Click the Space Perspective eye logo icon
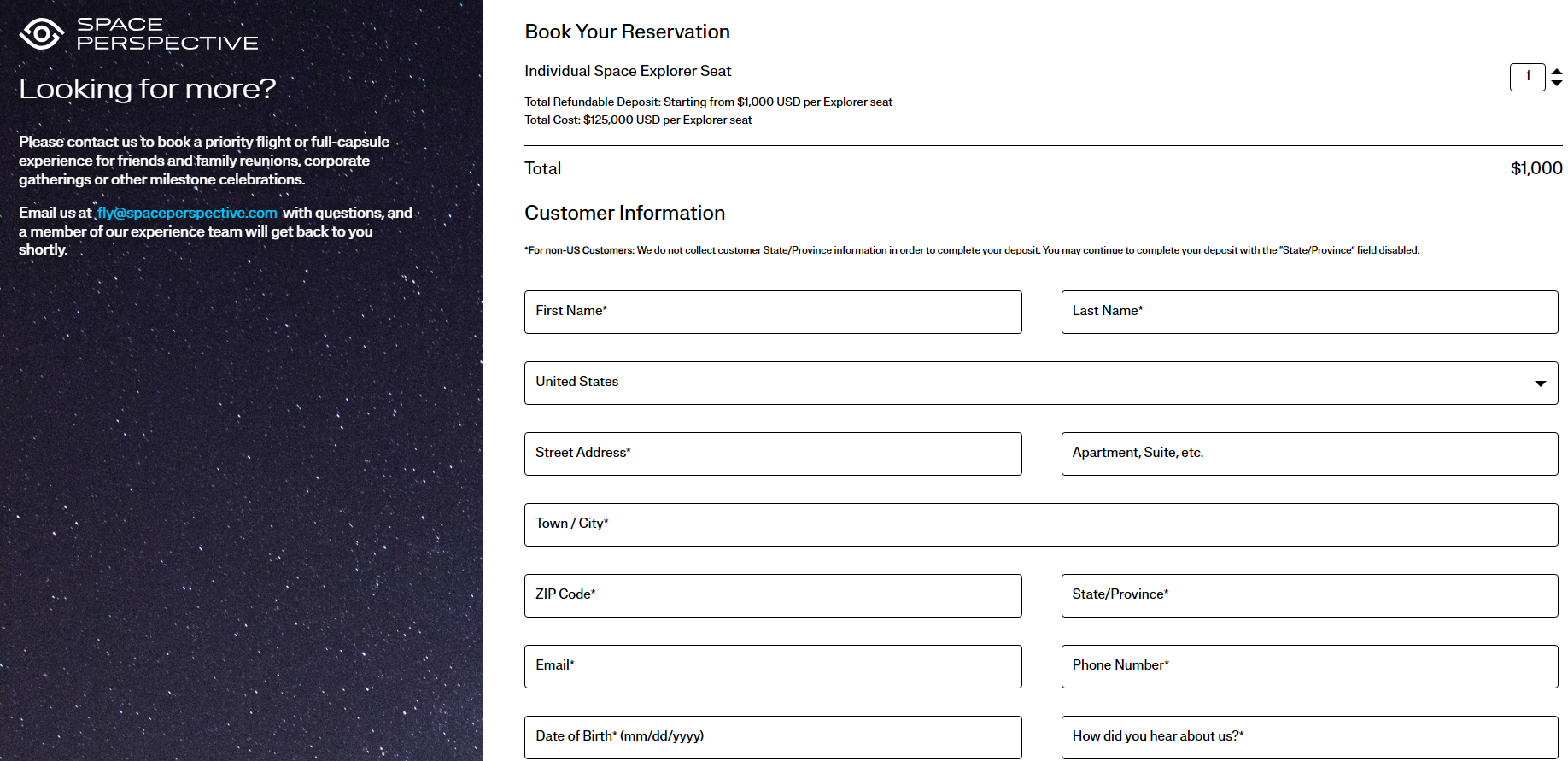 (x=41, y=34)
